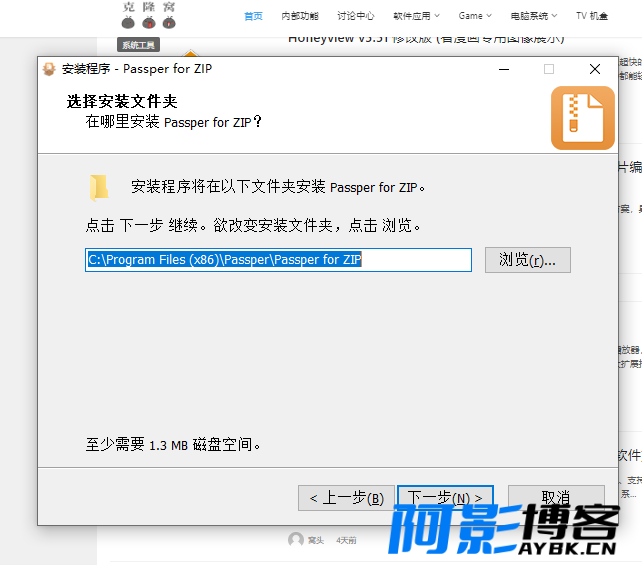The image size is (642, 565).
Task: Click the 克隆窝 site logo
Action: [x=149, y=16]
